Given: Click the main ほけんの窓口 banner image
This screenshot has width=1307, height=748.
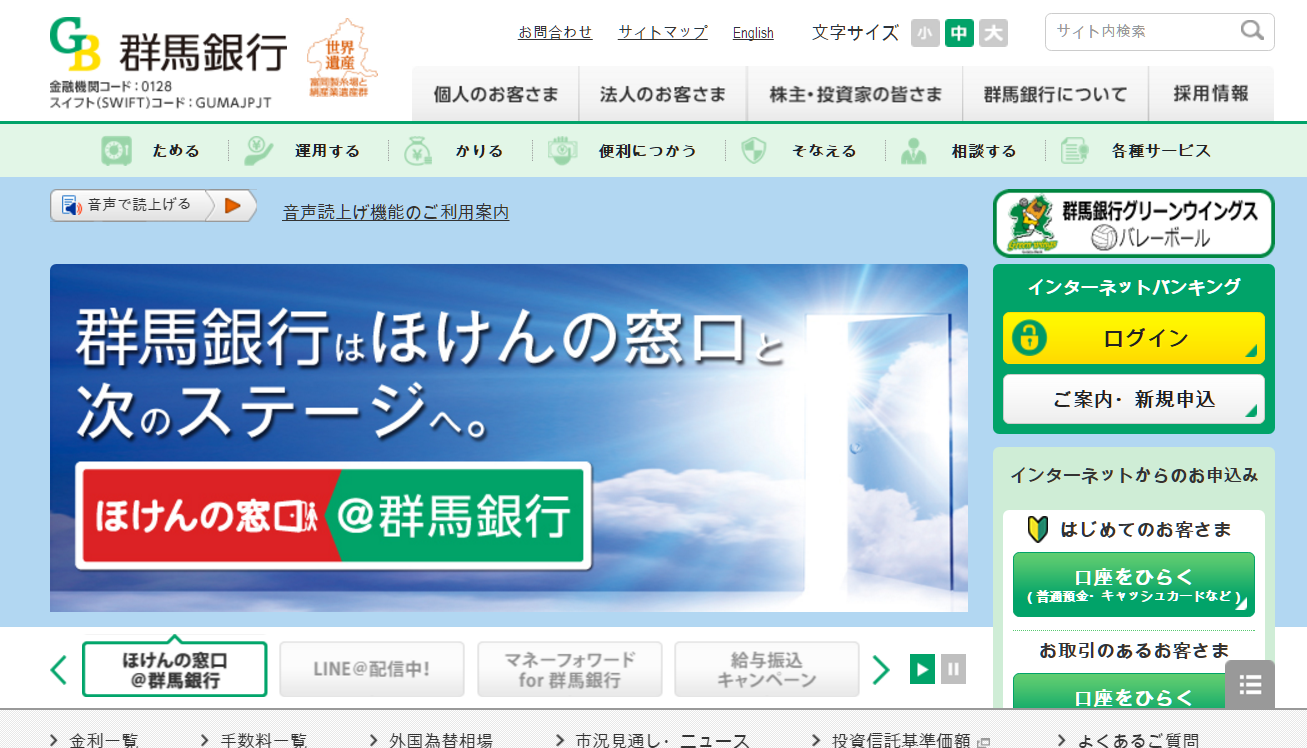Looking at the screenshot, I should [509, 438].
